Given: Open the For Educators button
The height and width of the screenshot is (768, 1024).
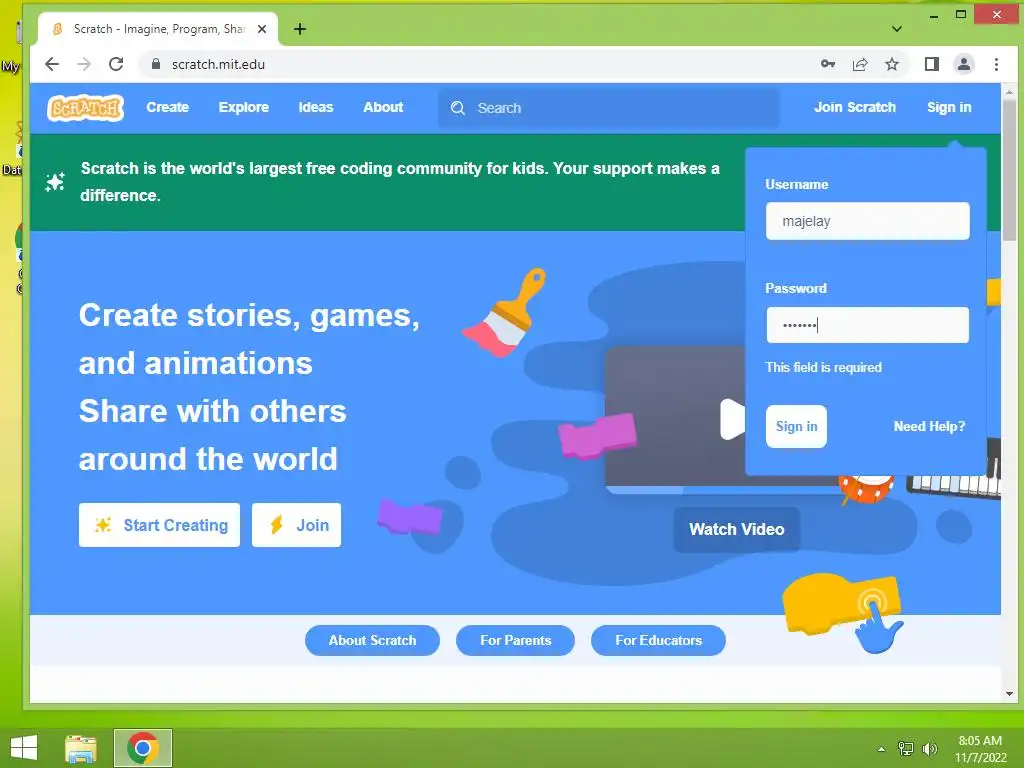Looking at the screenshot, I should [658, 640].
